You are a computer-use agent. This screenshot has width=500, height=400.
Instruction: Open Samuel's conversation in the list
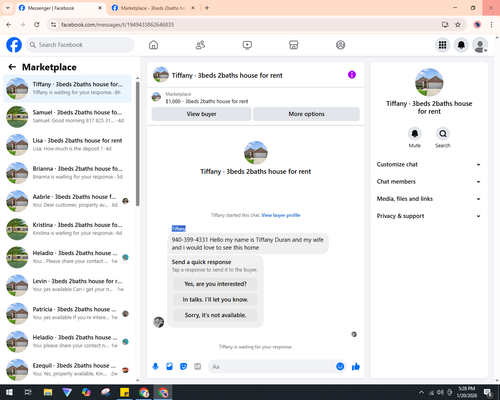(68, 116)
